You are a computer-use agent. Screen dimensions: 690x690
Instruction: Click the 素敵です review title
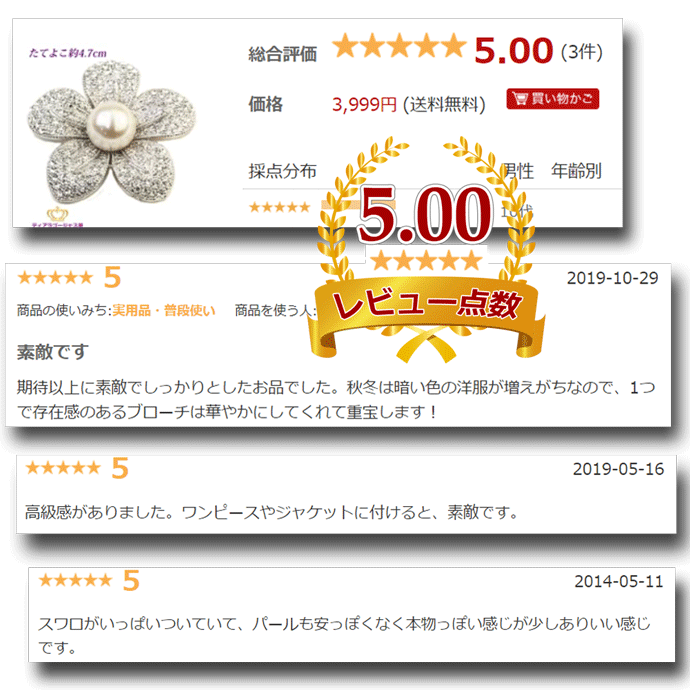coord(53,352)
